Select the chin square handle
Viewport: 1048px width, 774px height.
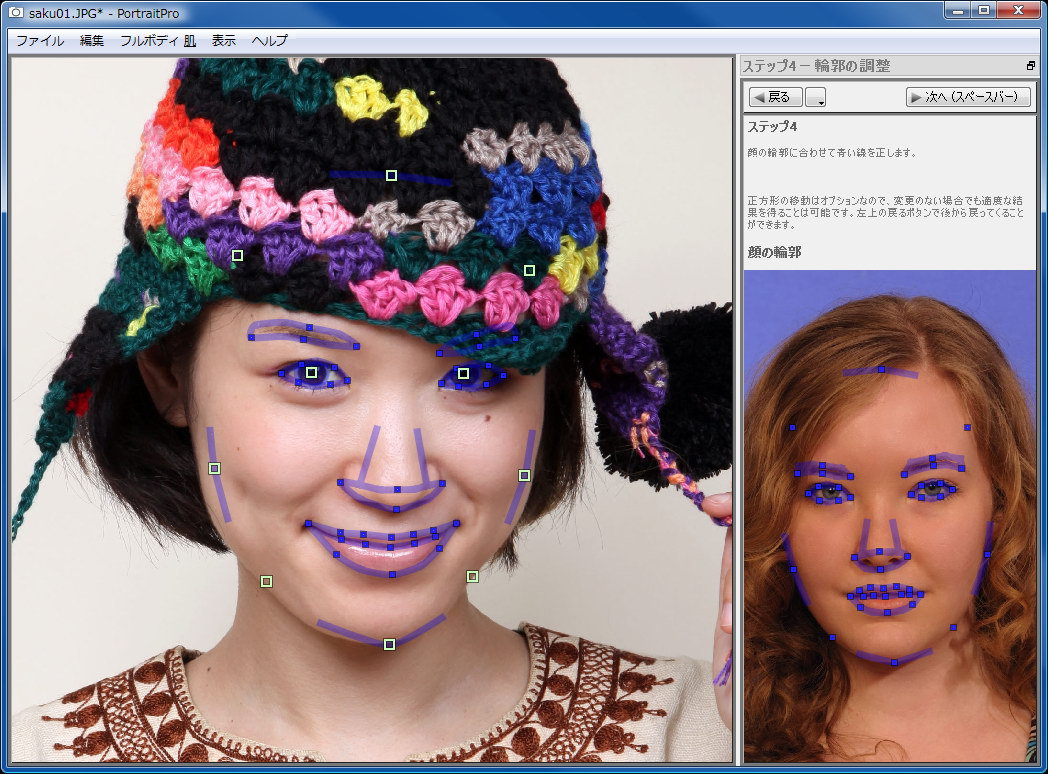click(x=390, y=644)
